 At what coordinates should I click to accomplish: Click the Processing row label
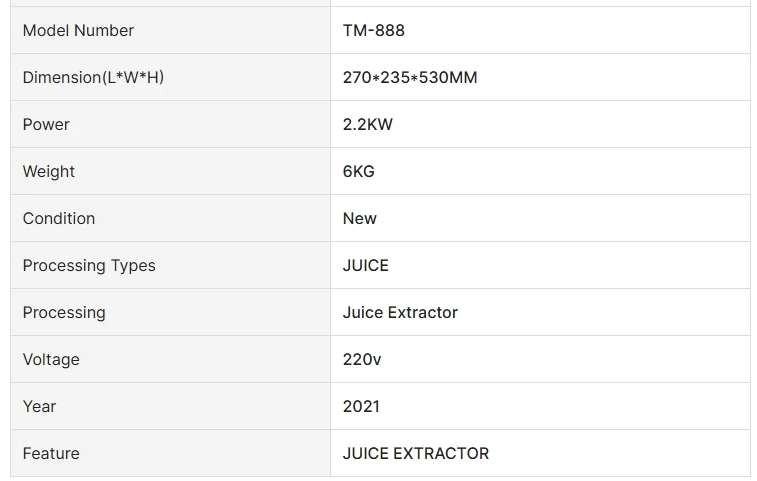pyautogui.click(x=64, y=312)
